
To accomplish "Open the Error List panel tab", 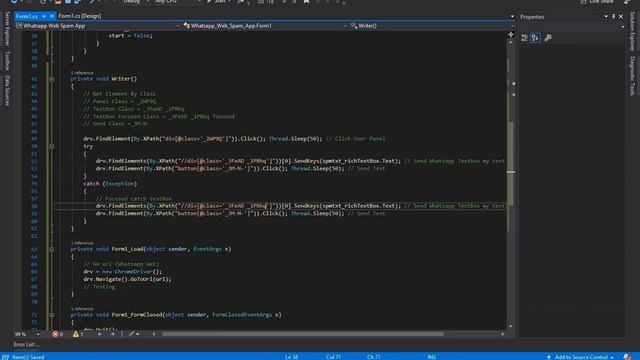I will (26, 344).
